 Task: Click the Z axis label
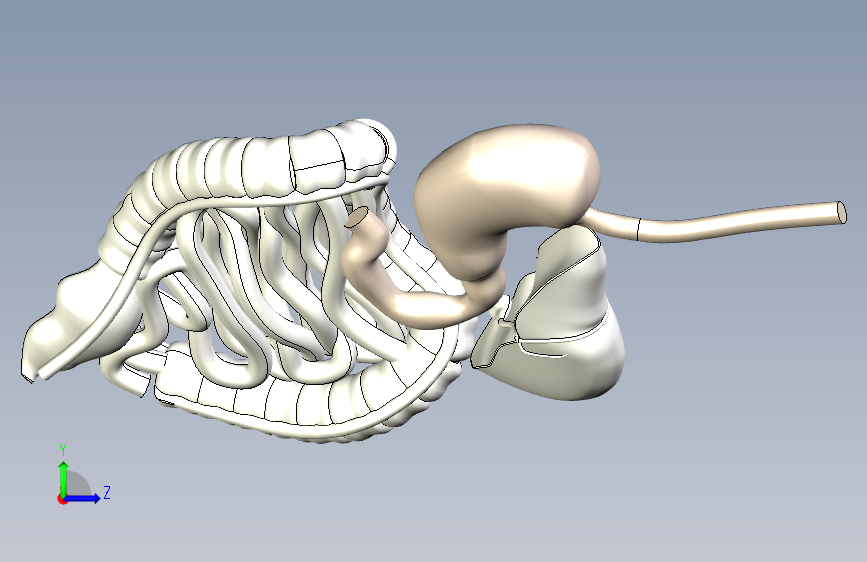pos(107,492)
